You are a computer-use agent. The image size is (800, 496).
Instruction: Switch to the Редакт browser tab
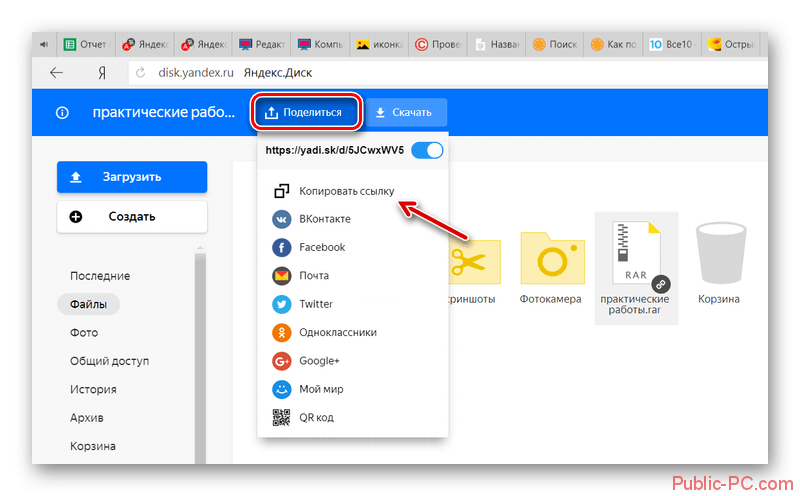tap(261, 45)
